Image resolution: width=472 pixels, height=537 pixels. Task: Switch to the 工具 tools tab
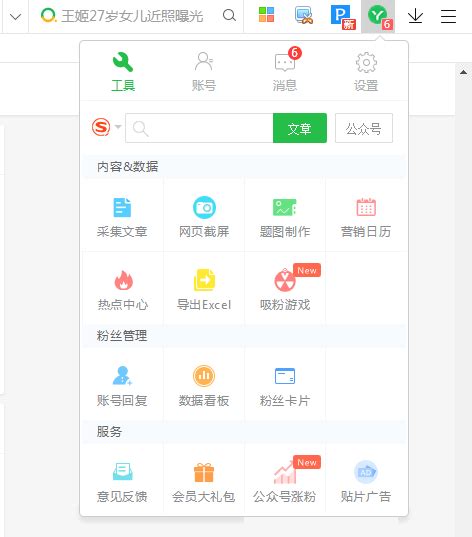pyautogui.click(x=123, y=72)
